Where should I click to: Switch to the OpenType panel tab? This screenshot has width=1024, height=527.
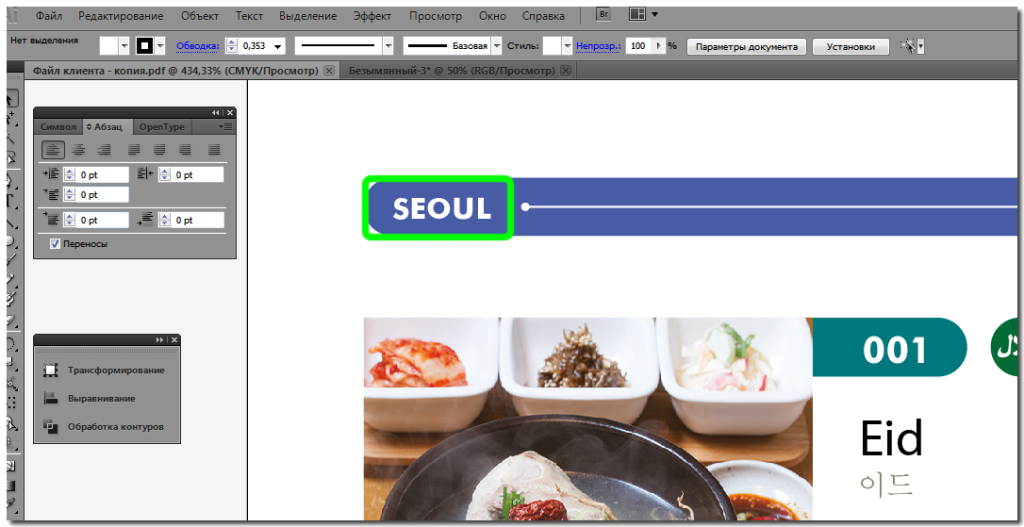click(x=161, y=127)
